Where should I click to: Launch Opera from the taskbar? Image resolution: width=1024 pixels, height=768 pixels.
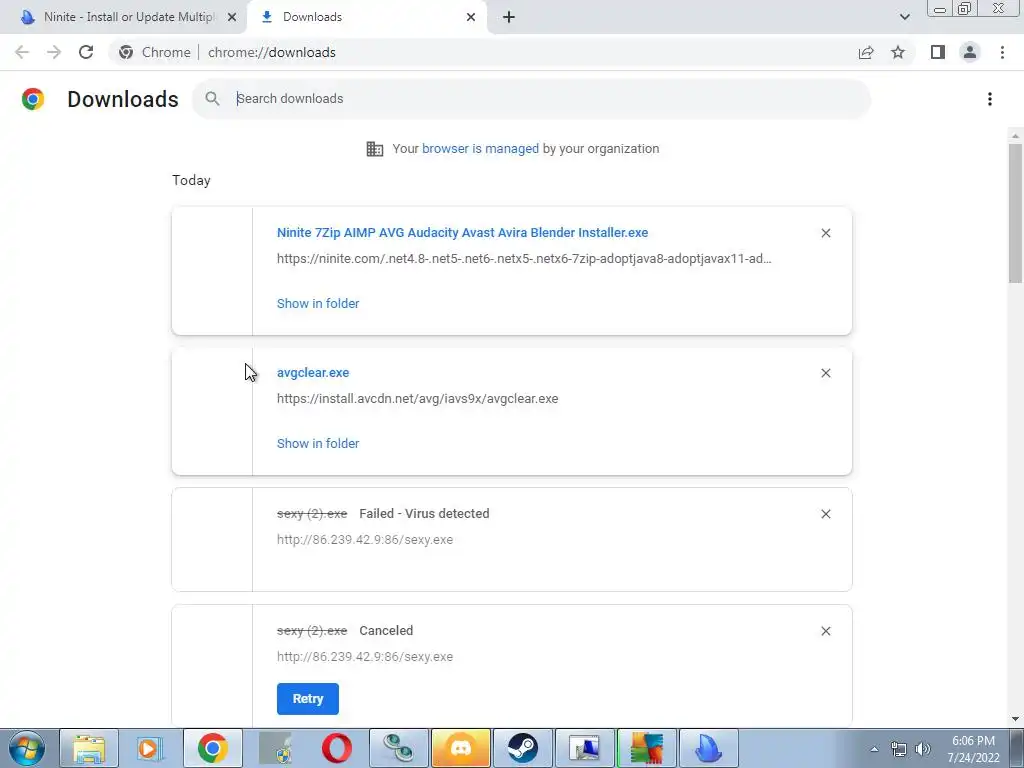point(337,748)
